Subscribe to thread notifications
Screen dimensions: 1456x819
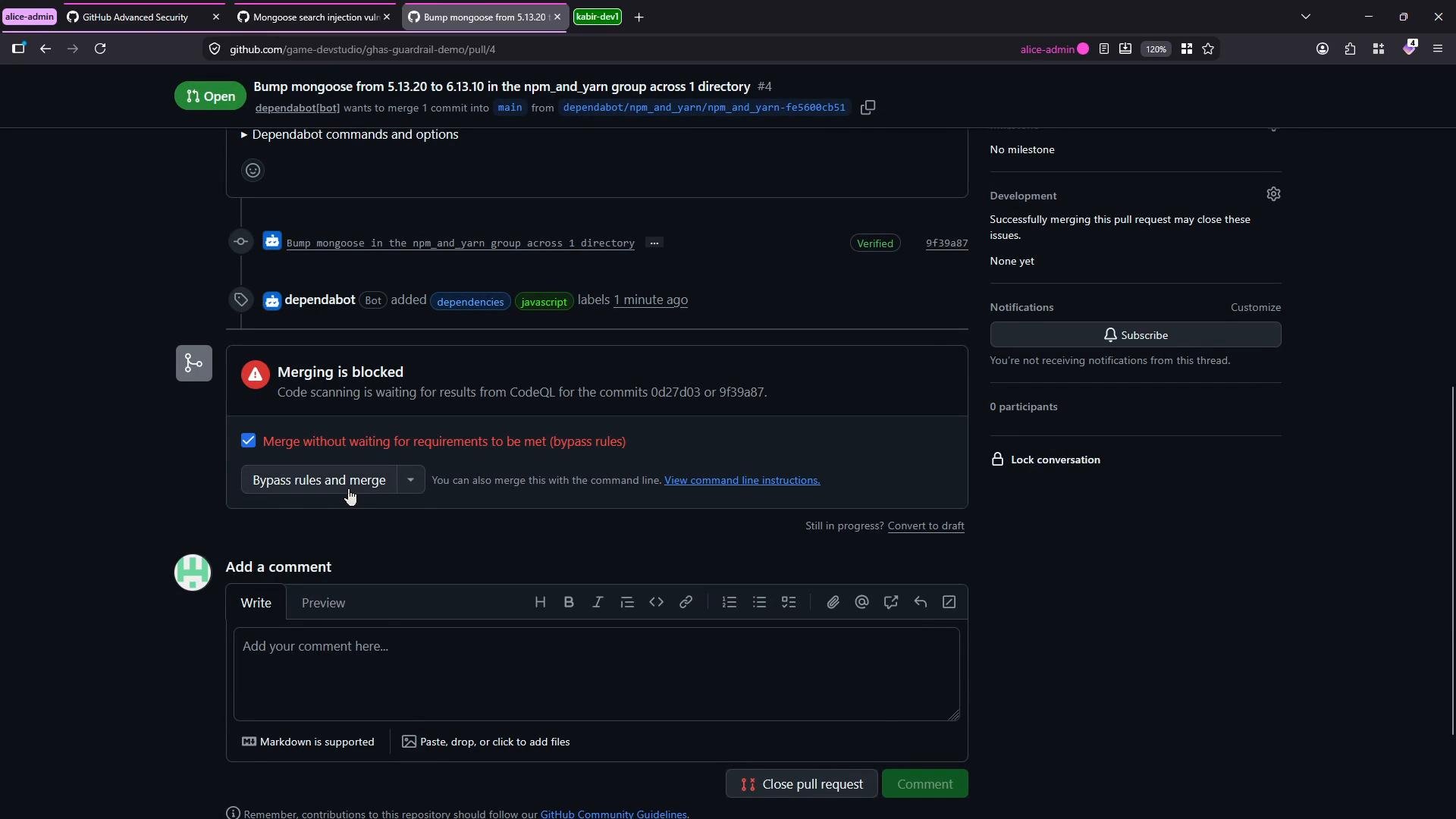tap(1135, 335)
